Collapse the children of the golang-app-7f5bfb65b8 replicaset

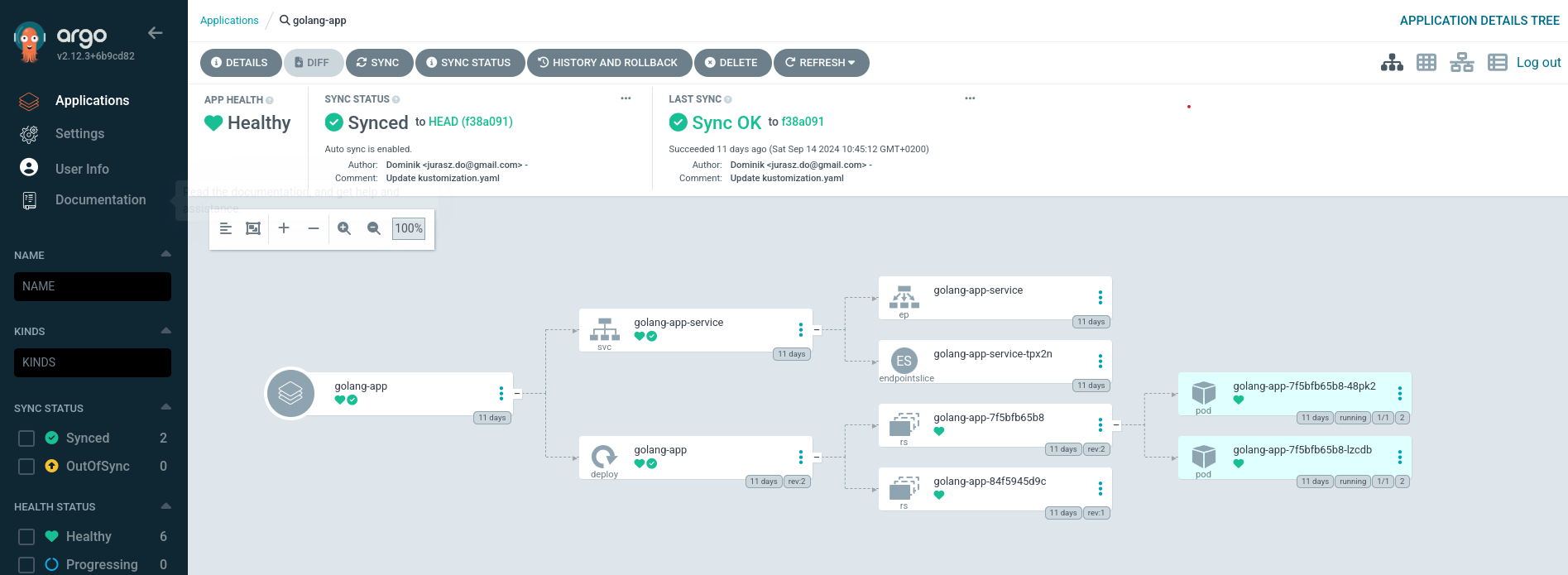coord(1116,425)
